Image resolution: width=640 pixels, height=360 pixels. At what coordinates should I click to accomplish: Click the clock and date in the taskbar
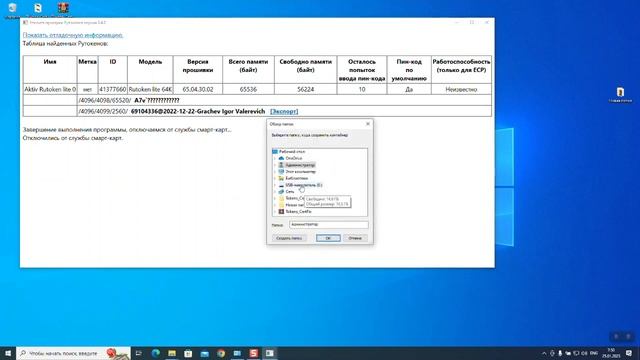611,353
